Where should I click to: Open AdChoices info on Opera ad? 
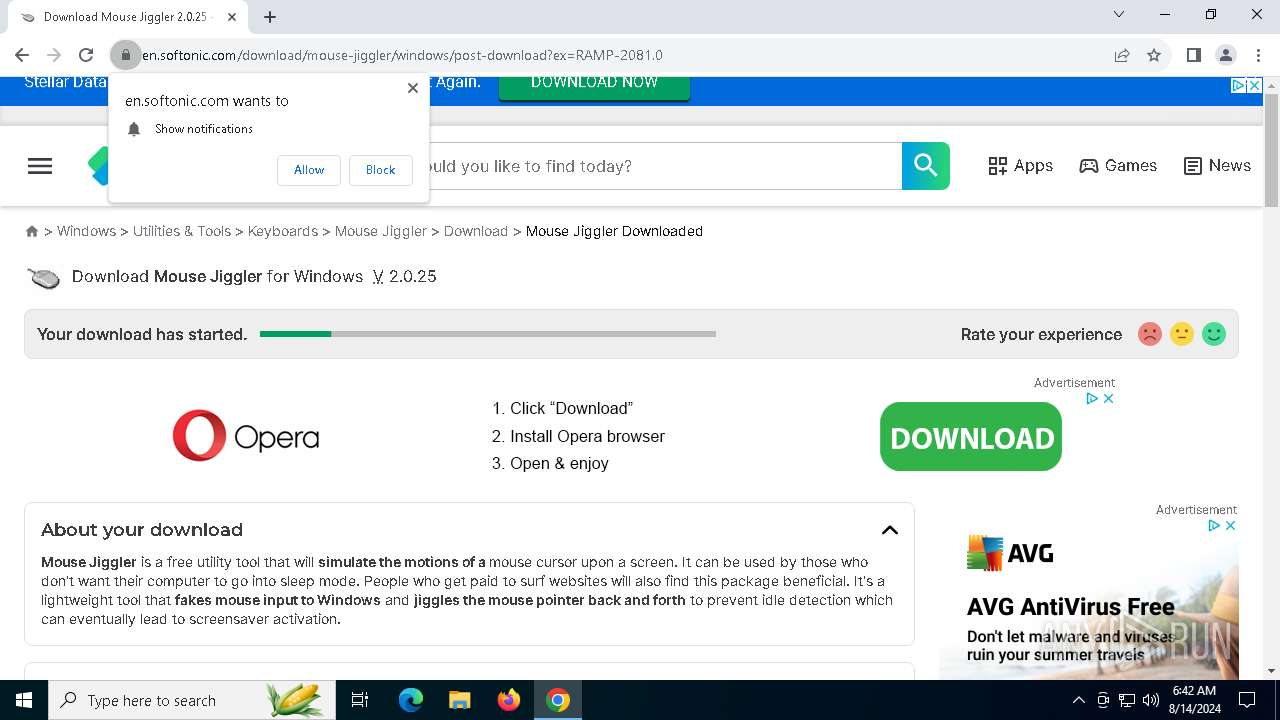tap(1093, 398)
